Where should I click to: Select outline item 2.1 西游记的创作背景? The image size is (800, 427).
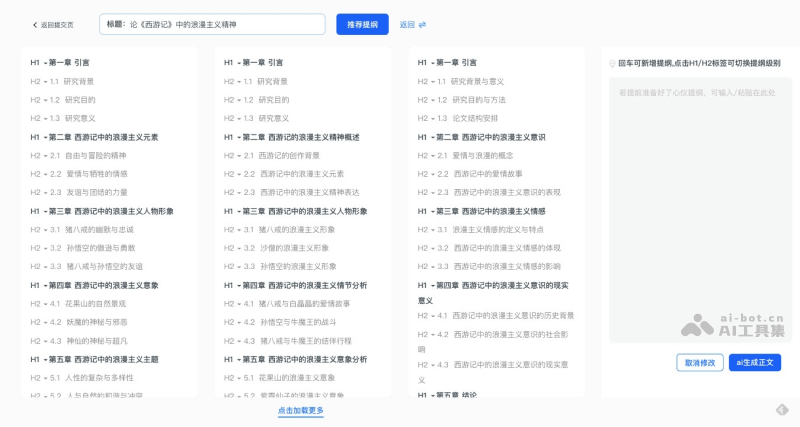(289, 155)
